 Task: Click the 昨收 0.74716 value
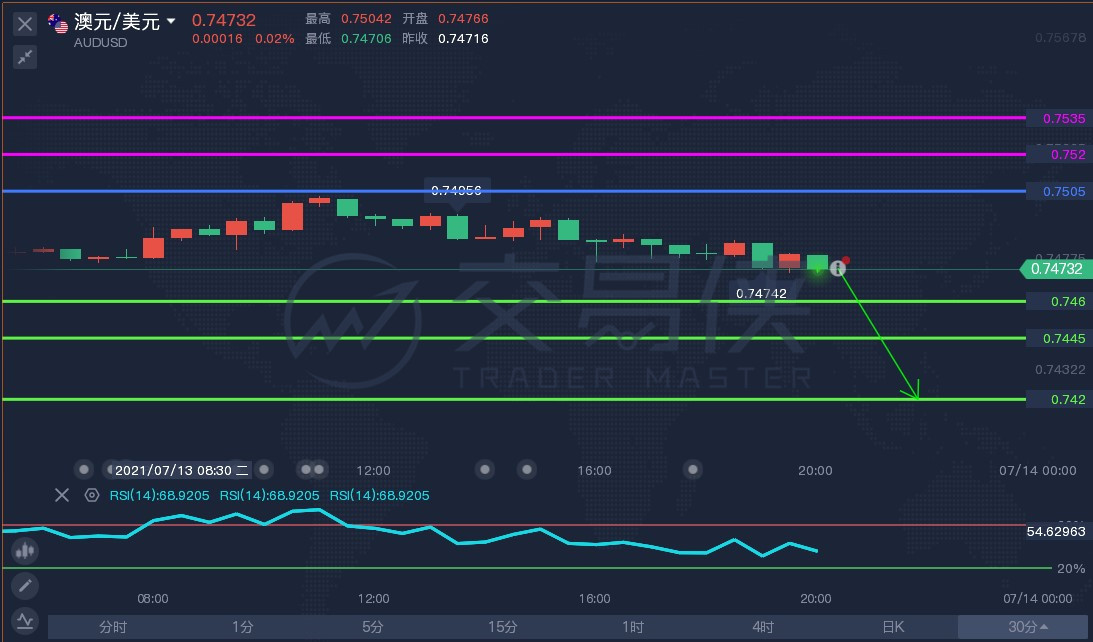point(463,38)
